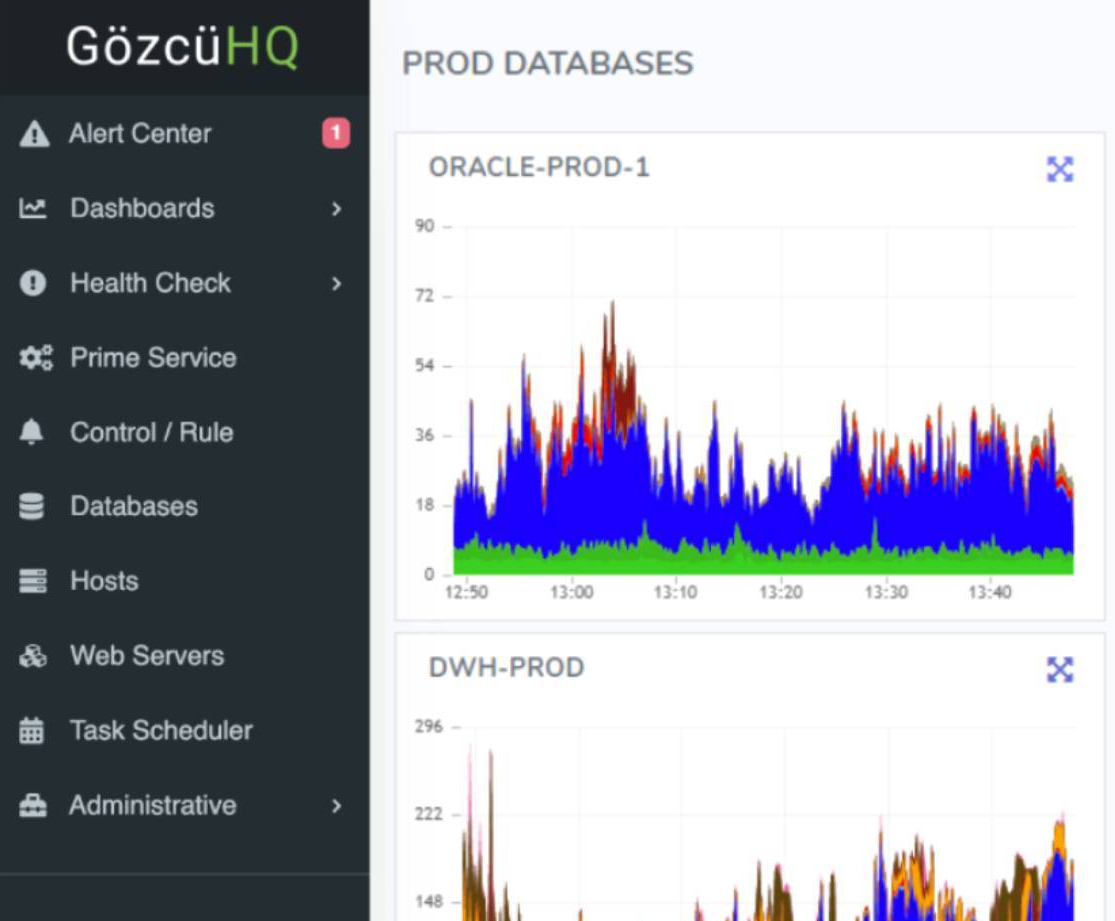The image size is (1115, 921).
Task: Click the 148 y-axis label on DWH-PROD
Action: pos(429,902)
